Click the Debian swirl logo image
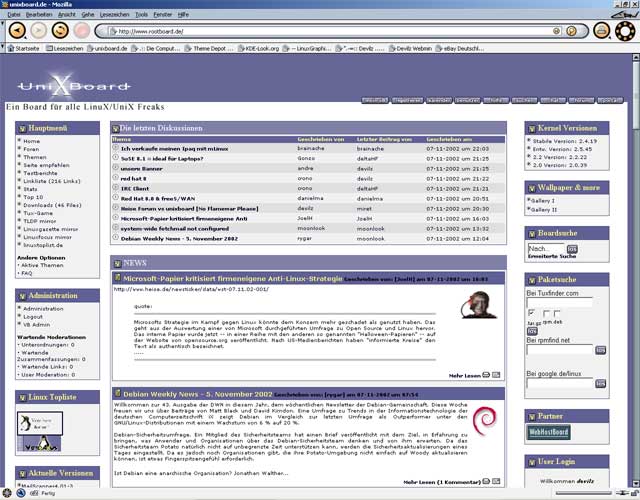Screen dimensions: 640x500 click(484, 421)
